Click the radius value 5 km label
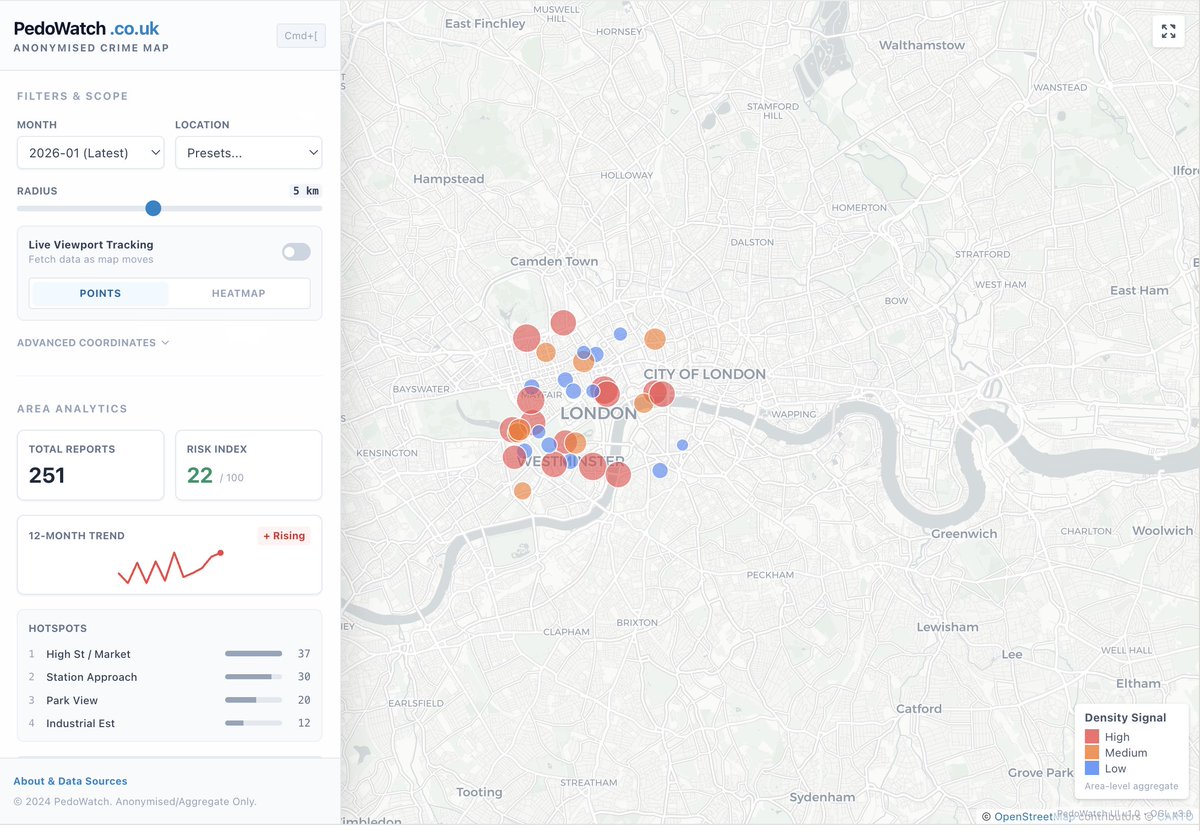The width and height of the screenshot is (1200, 831). tap(306, 191)
